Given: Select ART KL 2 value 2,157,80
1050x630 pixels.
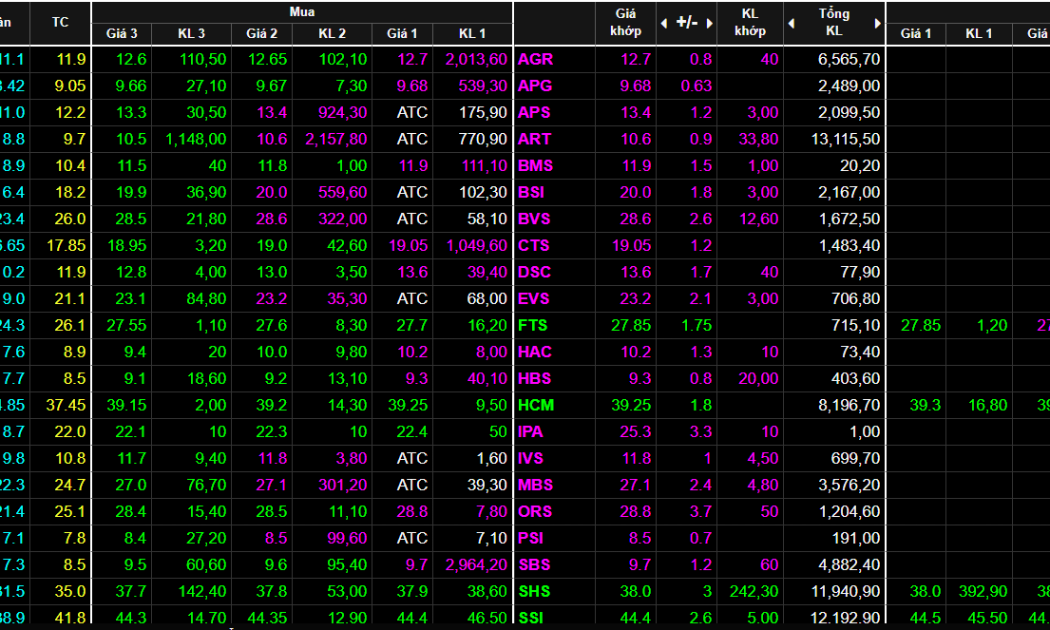Looking at the screenshot, I should [336, 139].
